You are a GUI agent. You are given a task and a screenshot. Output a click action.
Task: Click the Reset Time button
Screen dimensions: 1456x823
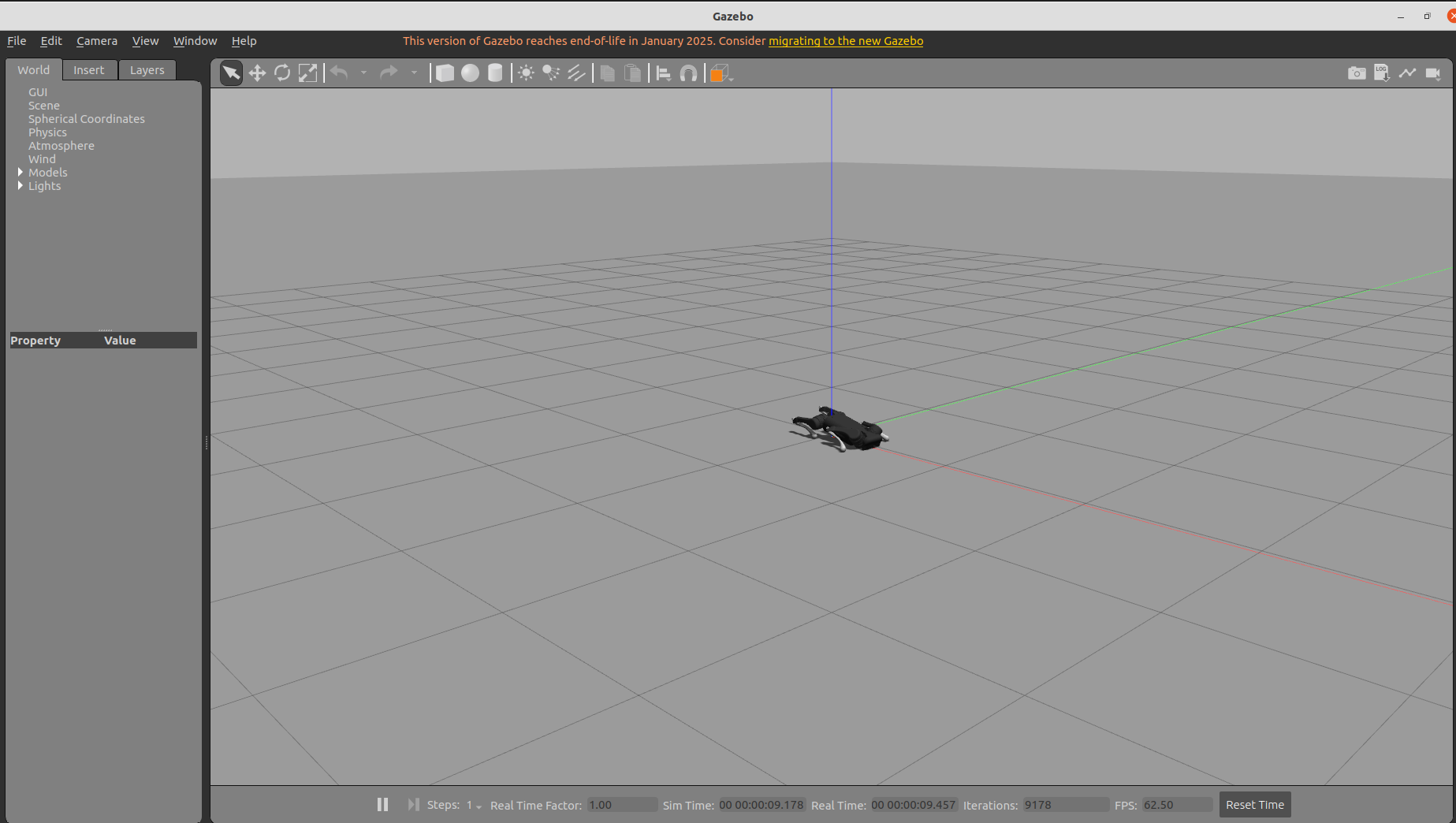click(x=1255, y=805)
